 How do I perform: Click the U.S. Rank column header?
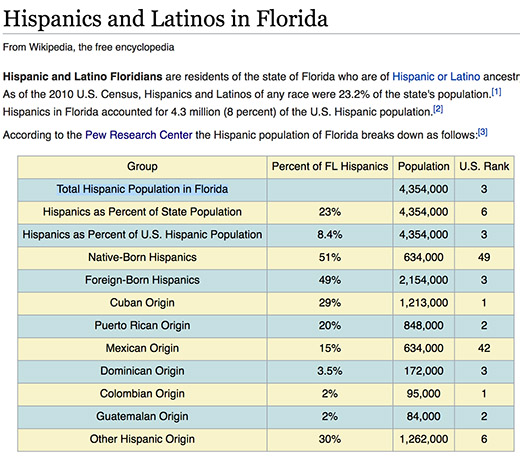[484, 166]
